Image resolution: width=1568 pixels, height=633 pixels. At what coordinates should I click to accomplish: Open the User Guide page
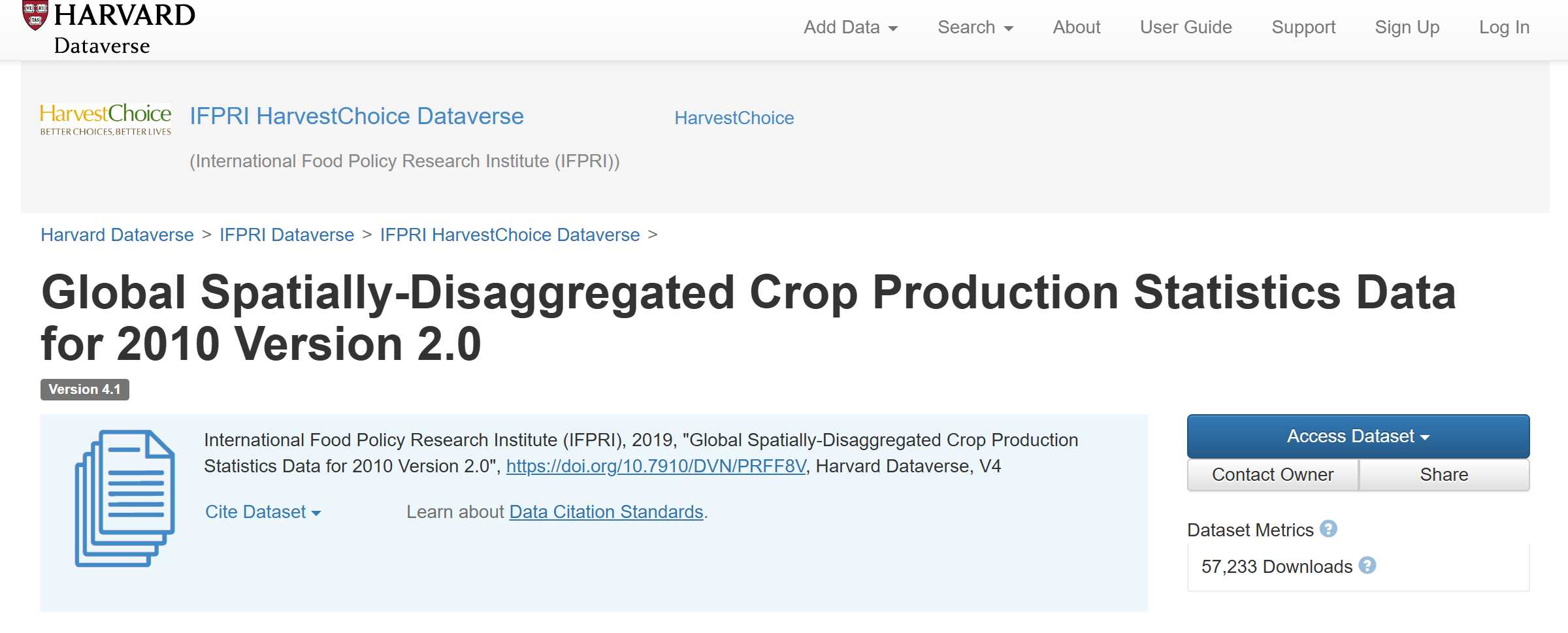(1186, 27)
